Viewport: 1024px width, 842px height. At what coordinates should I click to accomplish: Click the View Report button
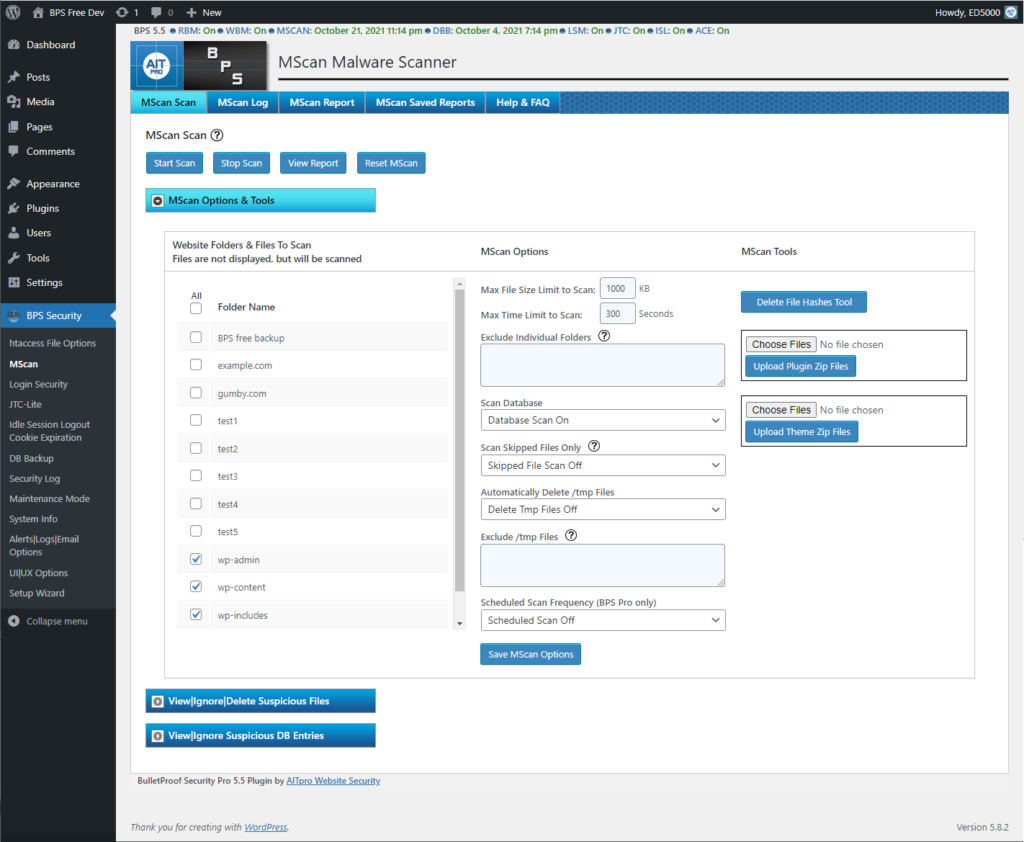click(x=313, y=163)
